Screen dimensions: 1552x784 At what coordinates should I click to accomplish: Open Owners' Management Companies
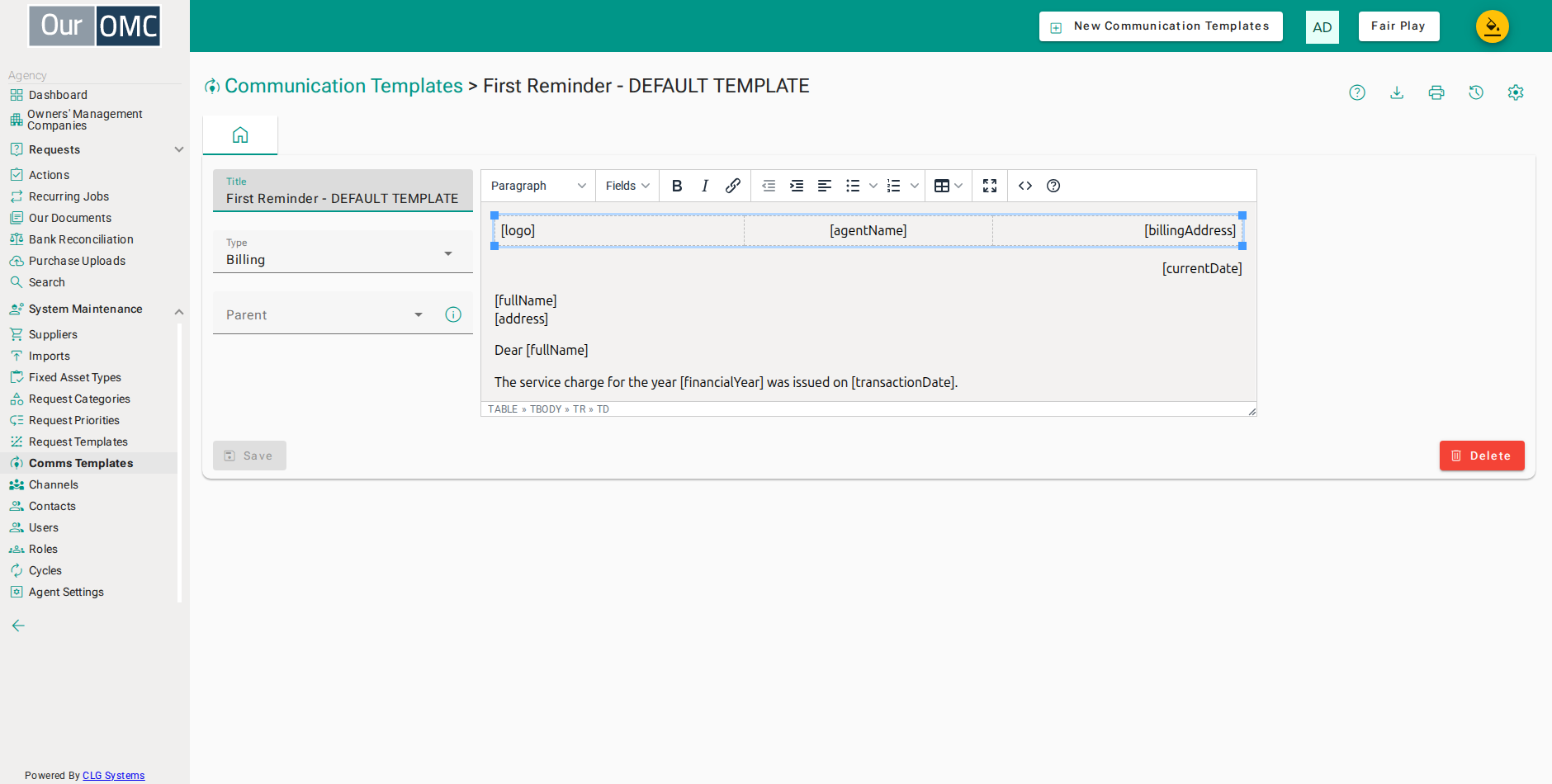click(x=84, y=120)
